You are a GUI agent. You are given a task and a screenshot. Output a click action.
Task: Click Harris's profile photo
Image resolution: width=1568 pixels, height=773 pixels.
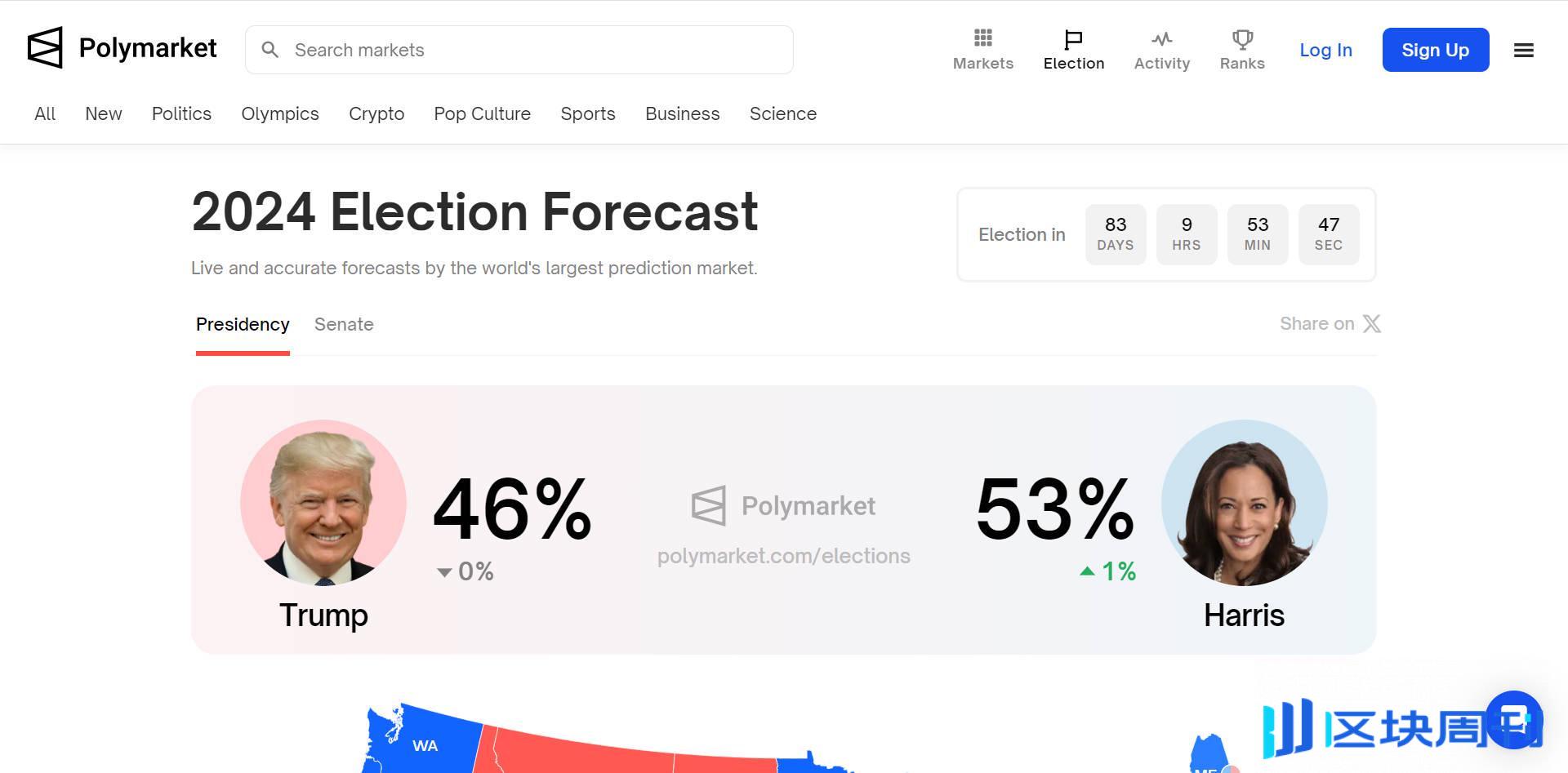click(x=1244, y=503)
